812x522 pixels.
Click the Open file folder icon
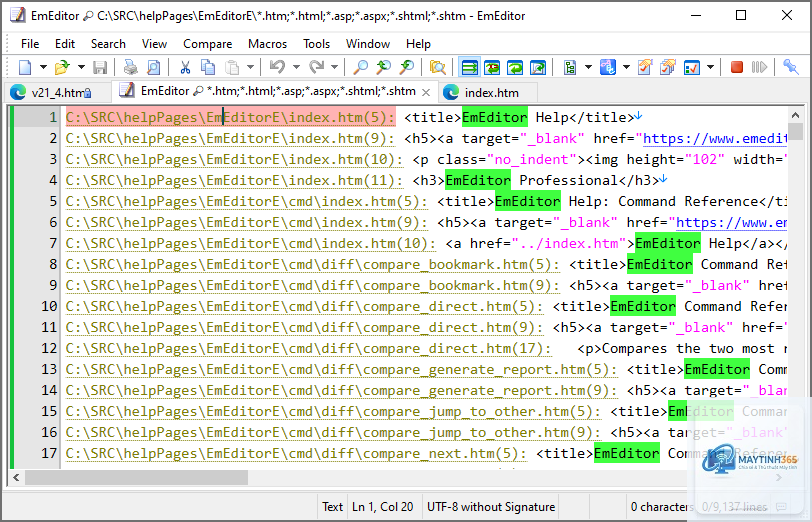click(x=62, y=67)
